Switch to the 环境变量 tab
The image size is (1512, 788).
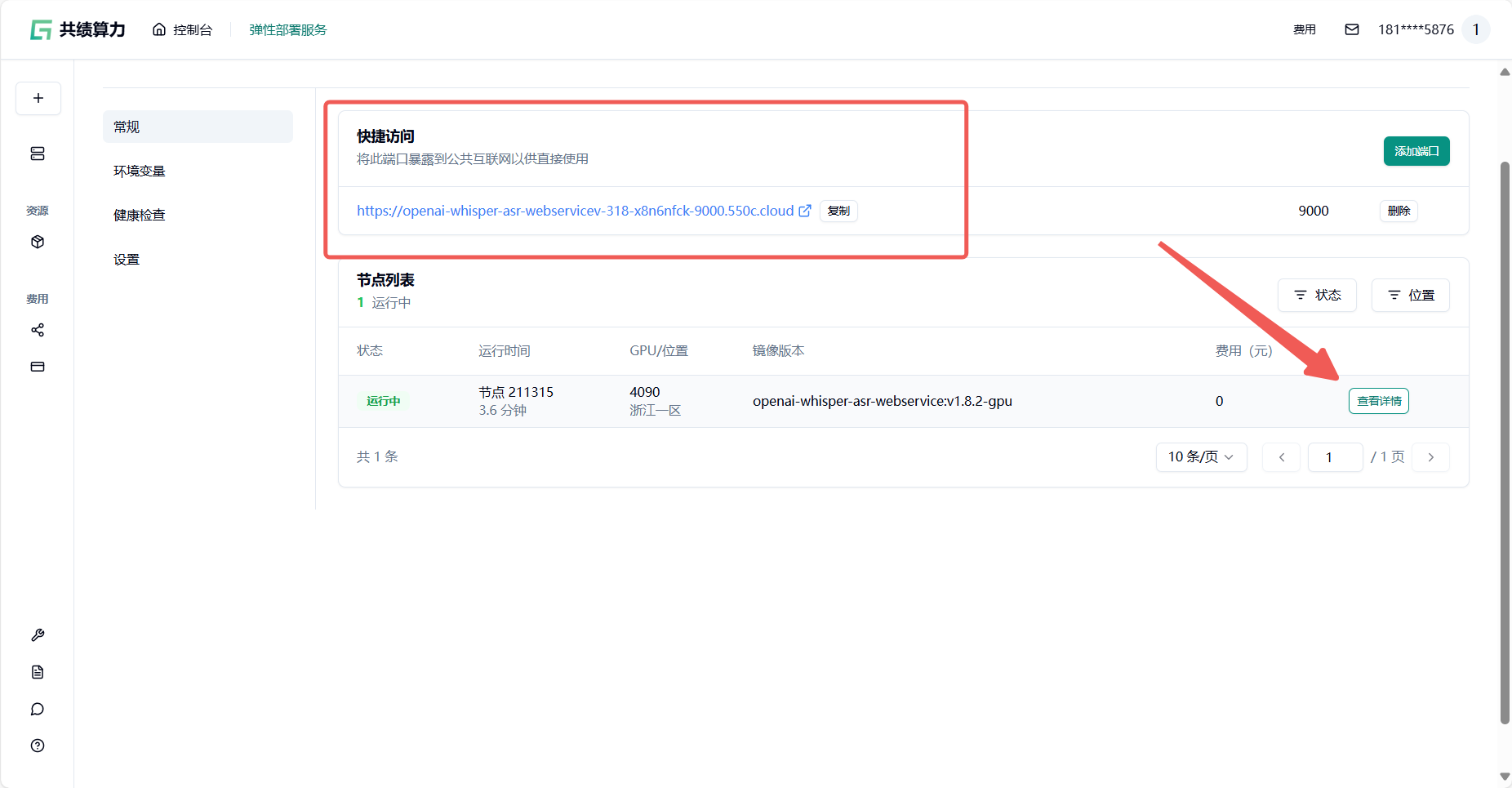[140, 171]
